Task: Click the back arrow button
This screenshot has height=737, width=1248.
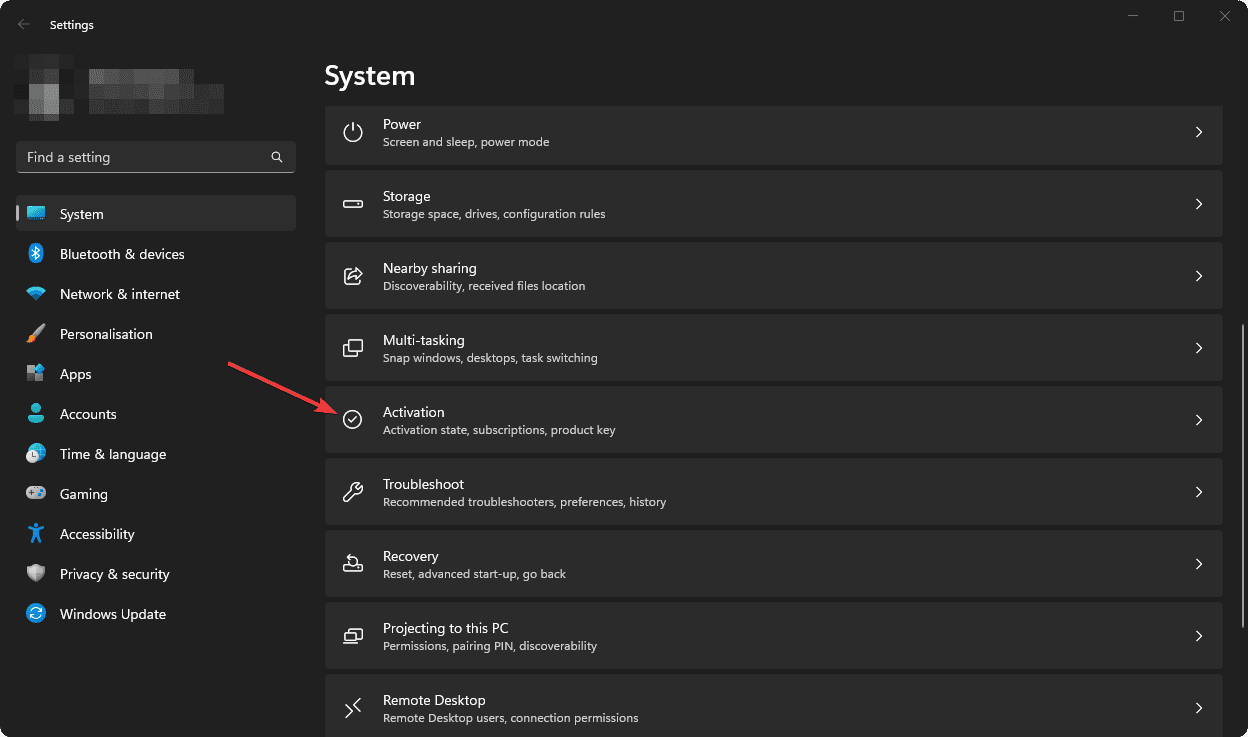Action: (x=22, y=24)
